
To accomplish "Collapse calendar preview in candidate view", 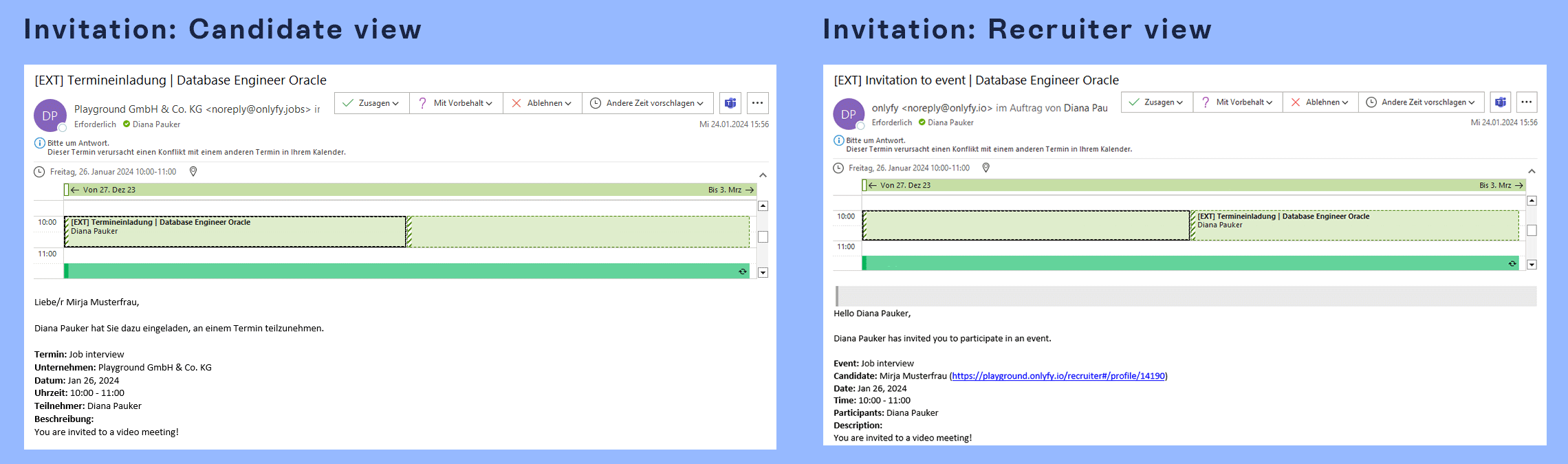I will pos(763,175).
